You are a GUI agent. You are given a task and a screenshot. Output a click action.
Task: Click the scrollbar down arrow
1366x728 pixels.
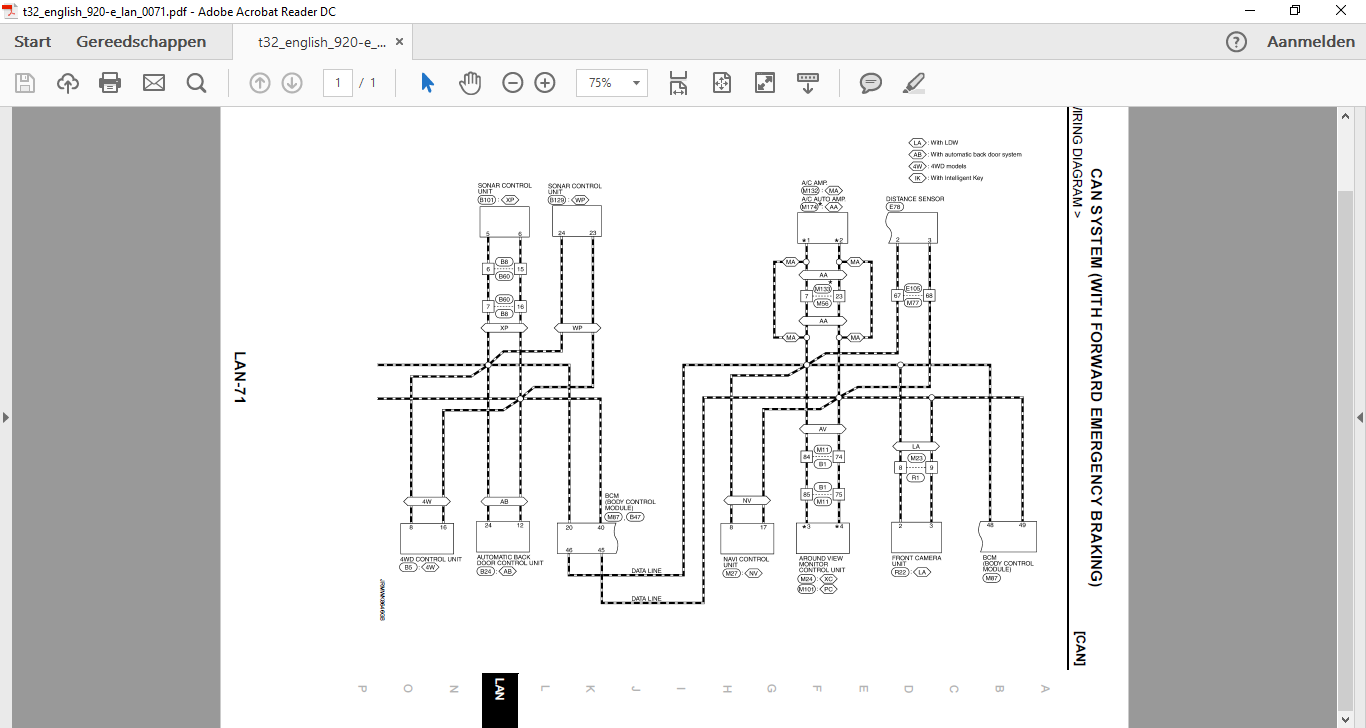(x=1346, y=719)
